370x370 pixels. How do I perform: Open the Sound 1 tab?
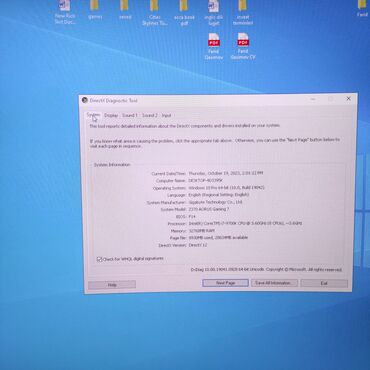pyautogui.click(x=130, y=115)
